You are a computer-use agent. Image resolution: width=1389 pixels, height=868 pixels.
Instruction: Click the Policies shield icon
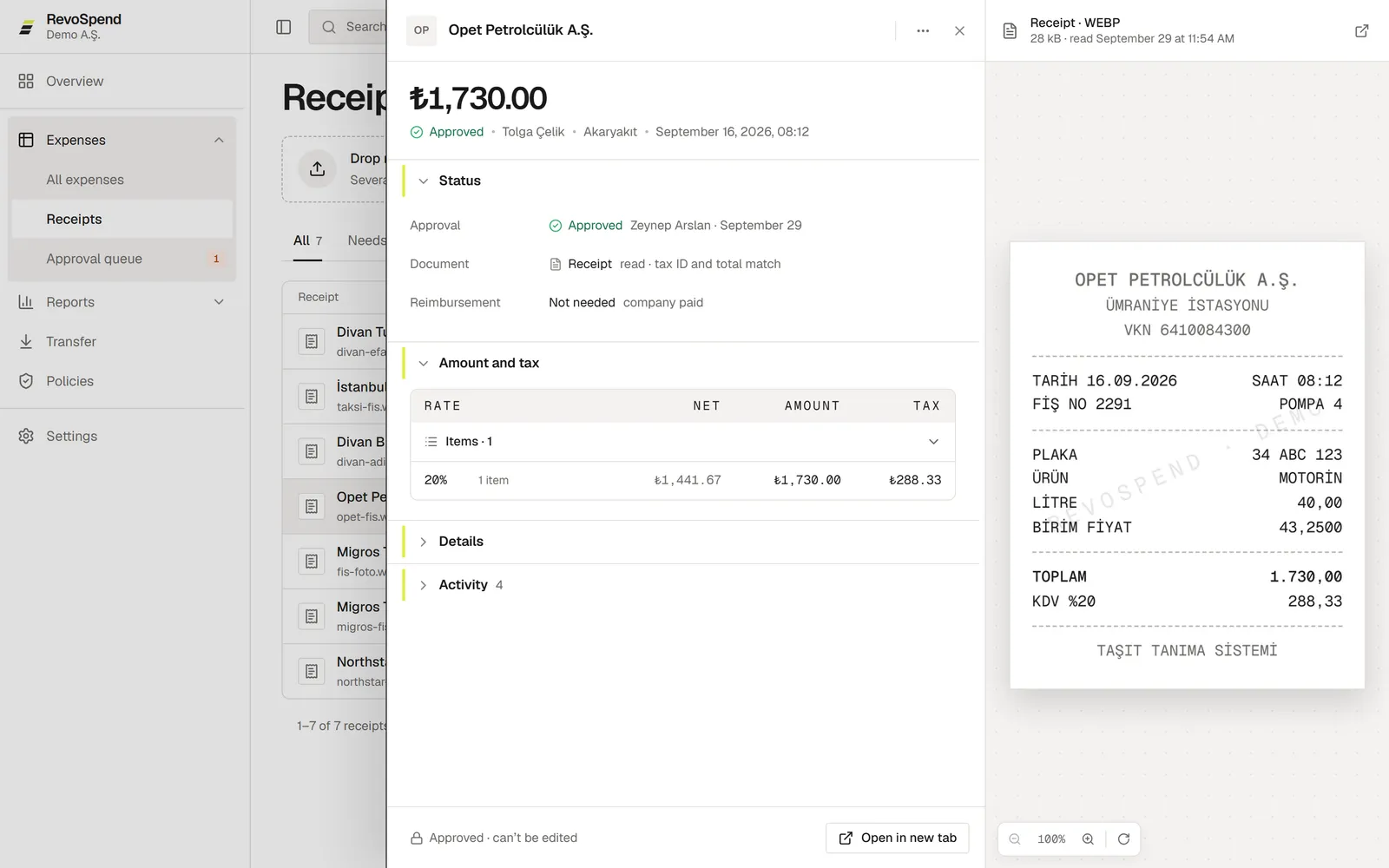[26, 381]
